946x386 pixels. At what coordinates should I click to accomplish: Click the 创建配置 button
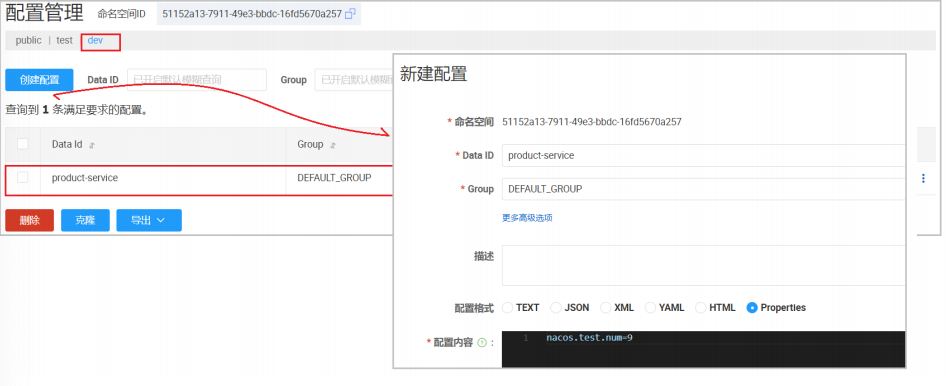(x=39, y=80)
